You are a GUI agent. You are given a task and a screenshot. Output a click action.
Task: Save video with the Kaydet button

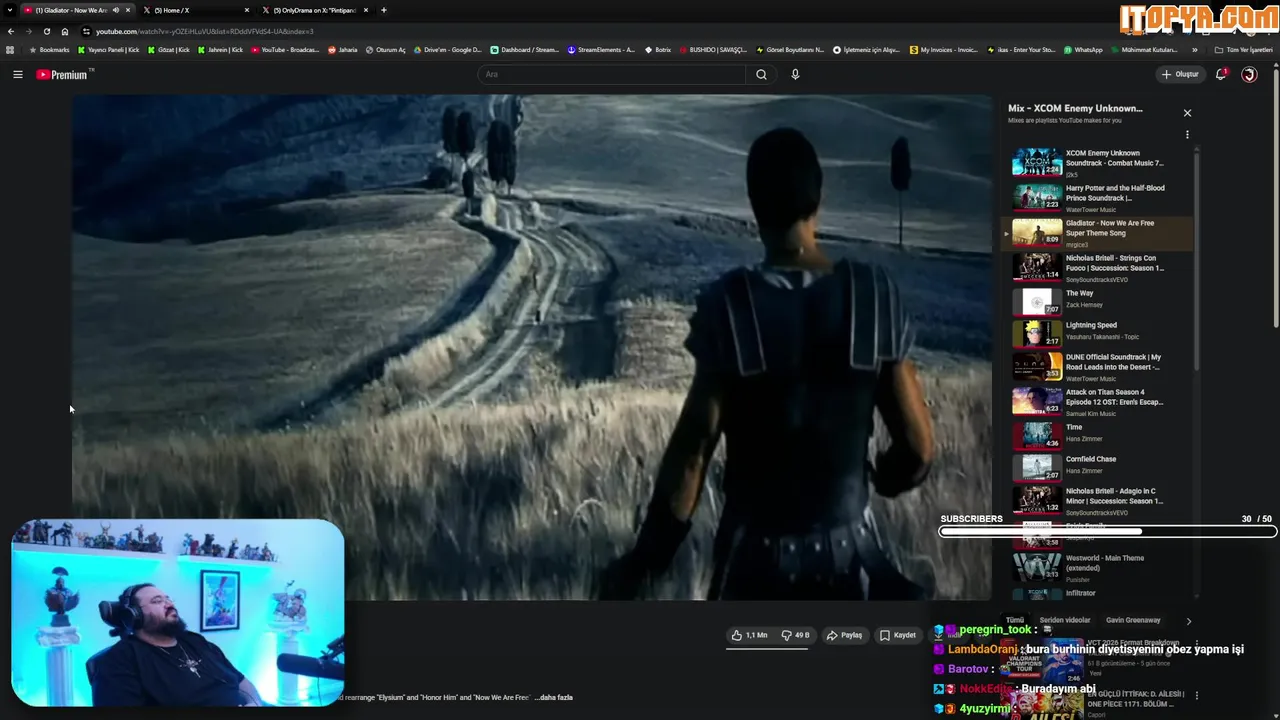tap(898, 635)
